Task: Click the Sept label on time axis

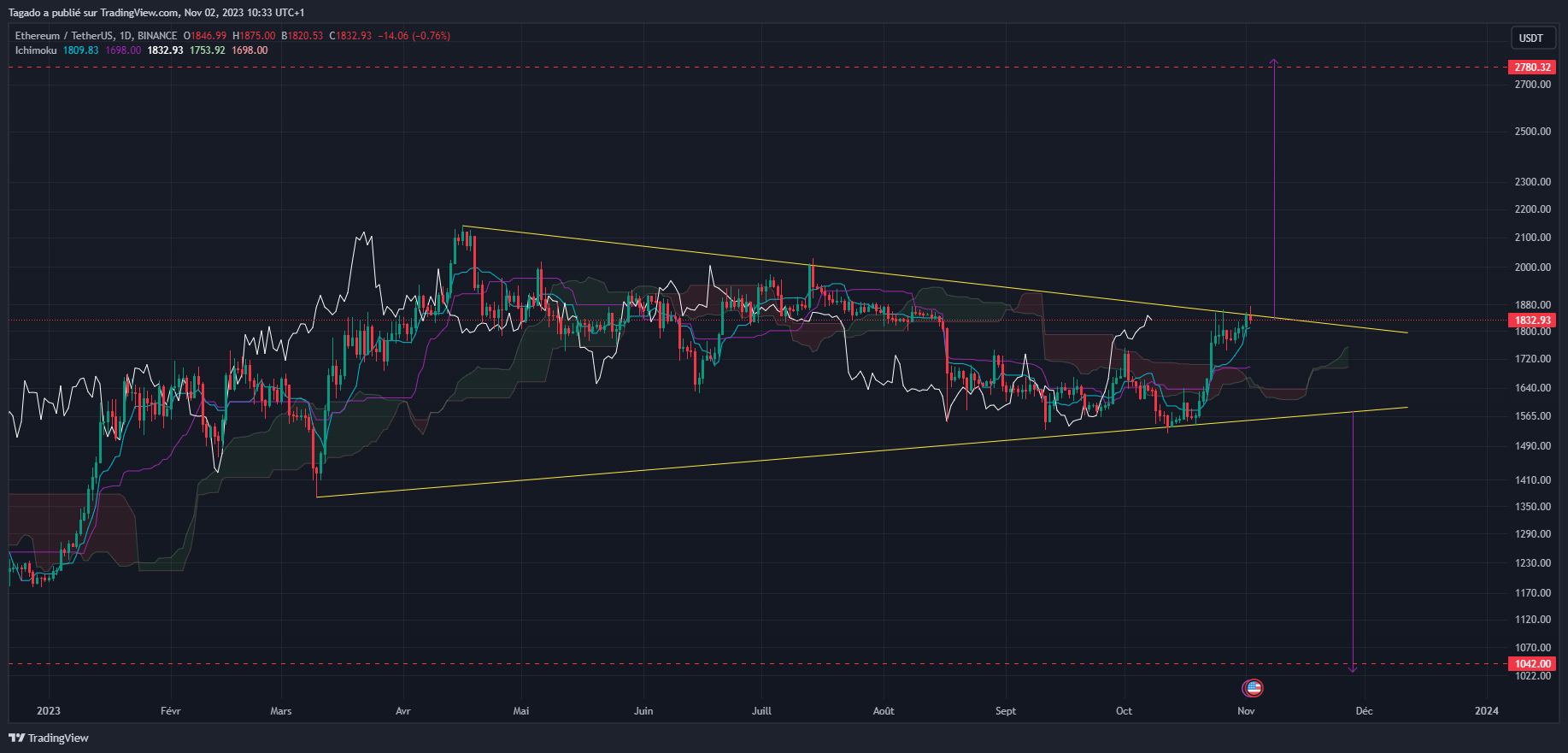Action: coord(1006,711)
